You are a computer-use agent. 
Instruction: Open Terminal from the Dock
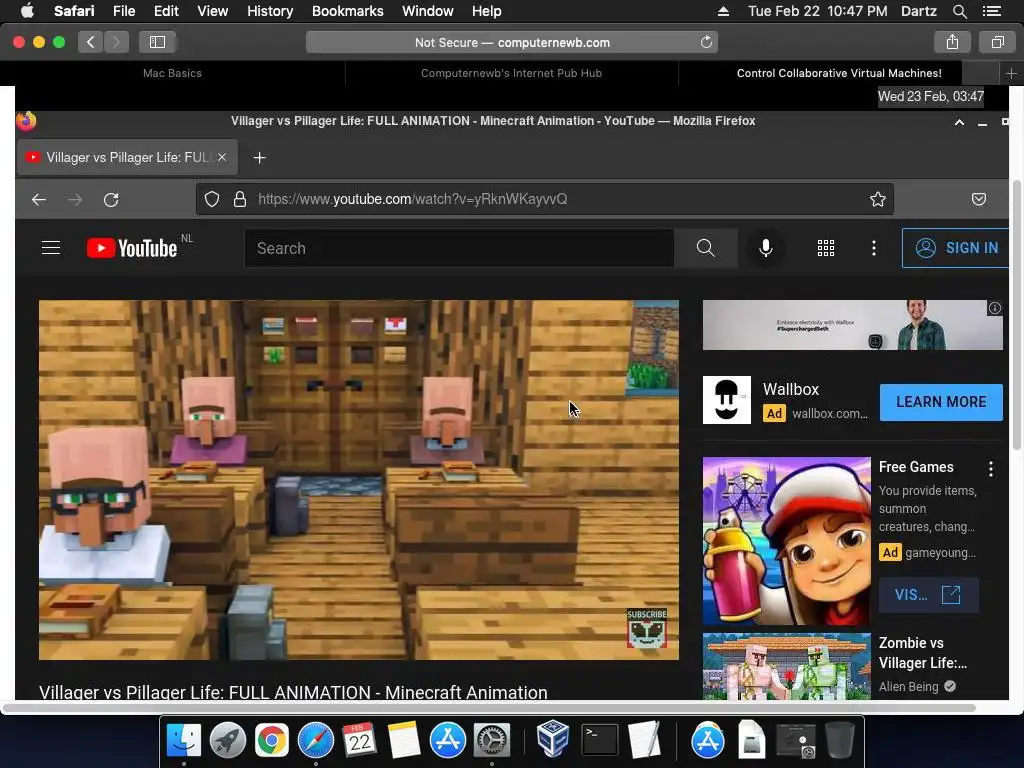pos(599,741)
